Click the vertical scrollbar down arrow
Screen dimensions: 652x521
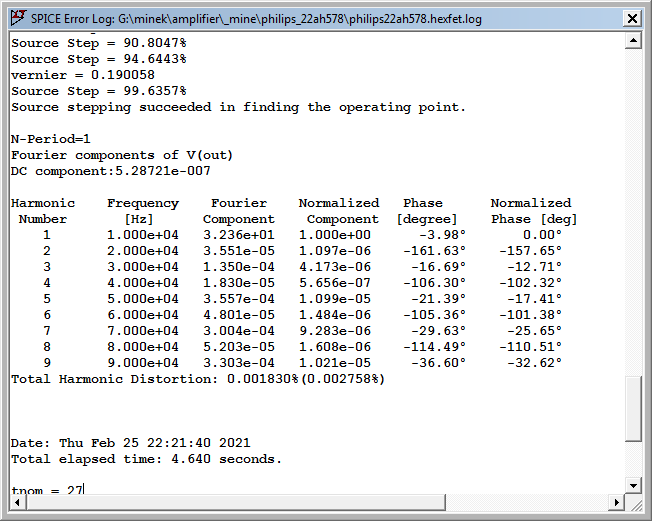click(x=633, y=485)
